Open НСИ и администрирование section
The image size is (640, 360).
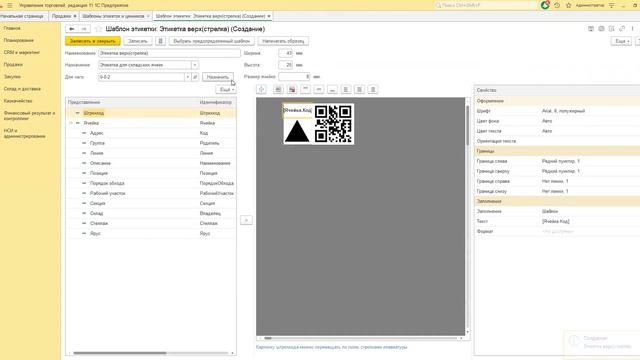tap(24, 133)
